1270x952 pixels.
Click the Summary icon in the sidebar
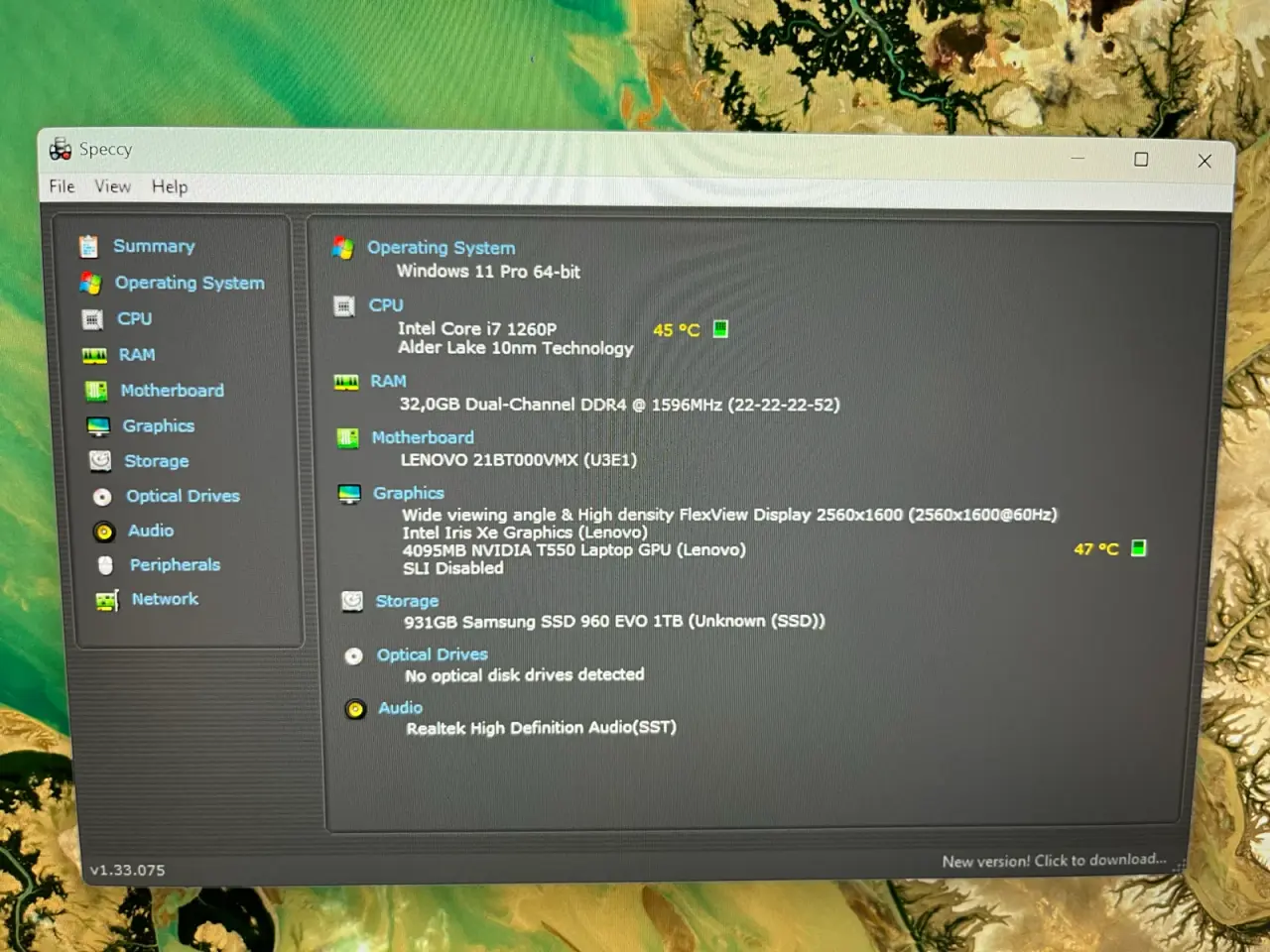pyautogui.click(x=89, y=246)
